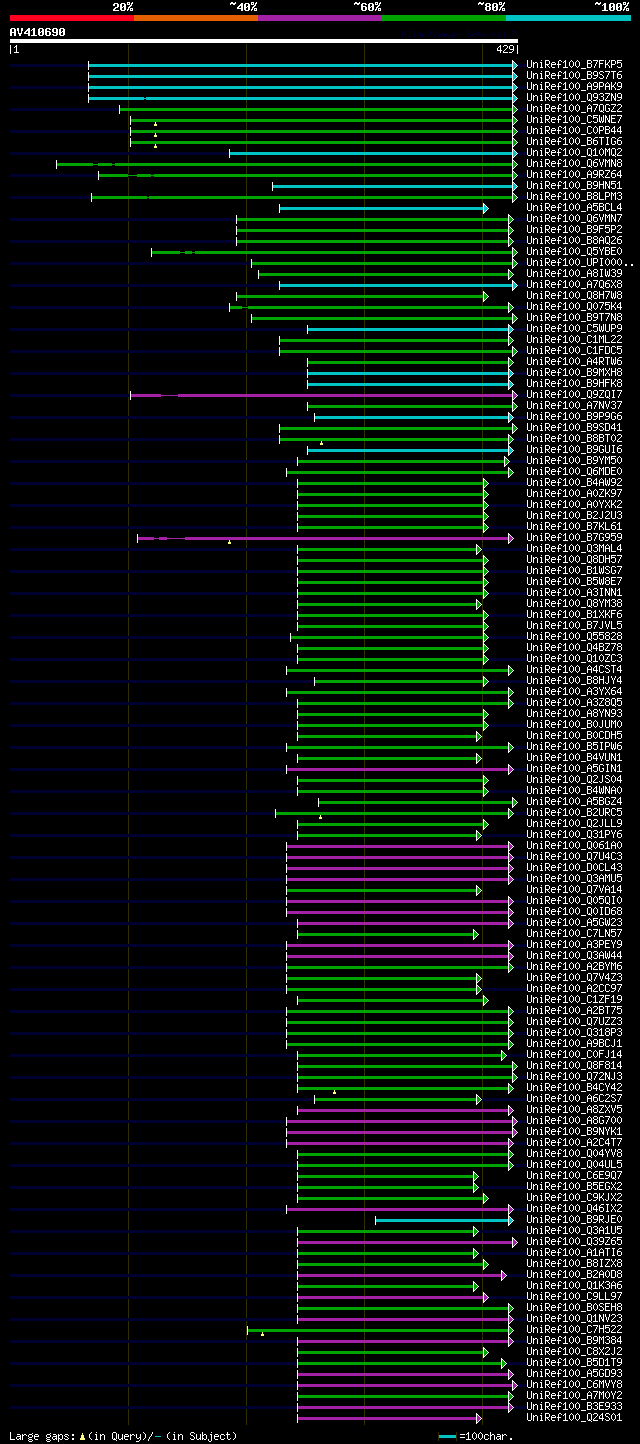Click the query end position 429
The width and height of the screenshot is (640, 1444).
coord(505,49)
